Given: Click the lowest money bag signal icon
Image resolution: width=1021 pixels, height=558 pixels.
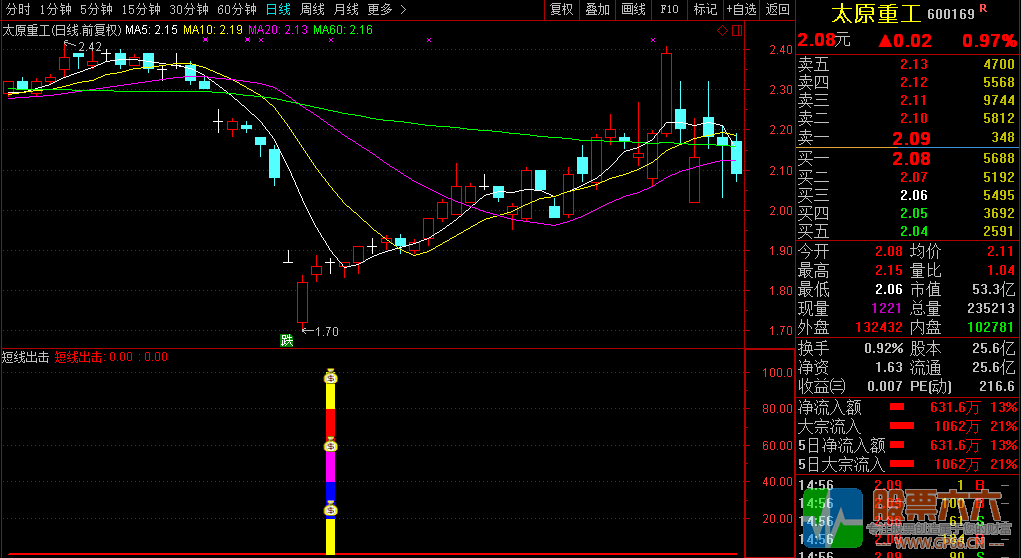Looking at the screenshot, I should coord(331,510).
